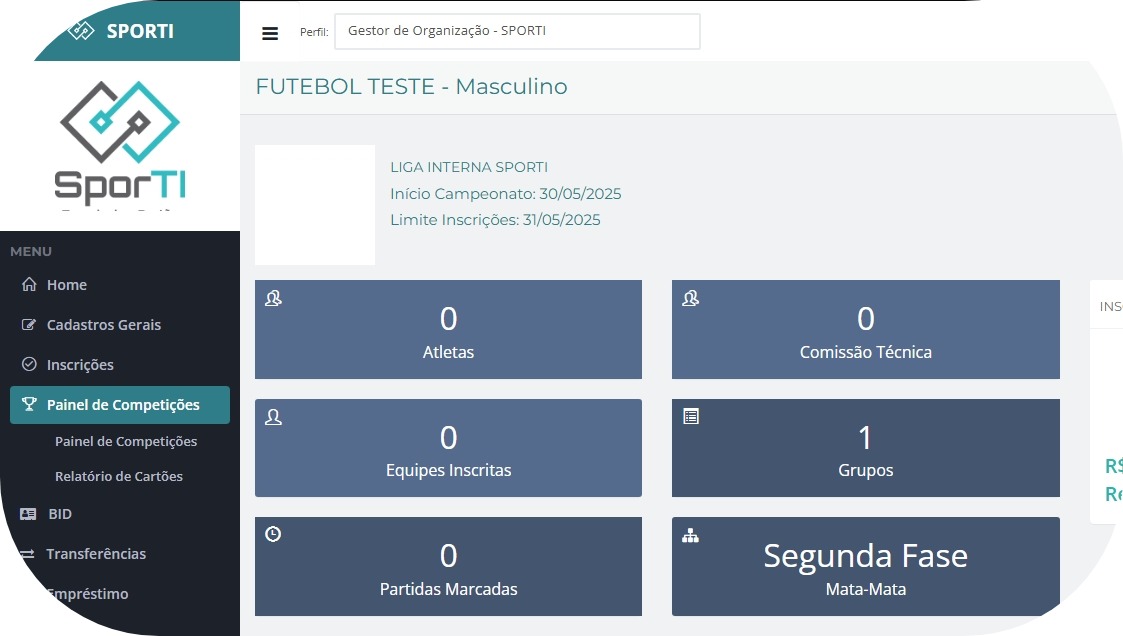Viewport: 1123px width, 636px height.
Task: Click the trophy icon in sidebar
Action: 29,405
